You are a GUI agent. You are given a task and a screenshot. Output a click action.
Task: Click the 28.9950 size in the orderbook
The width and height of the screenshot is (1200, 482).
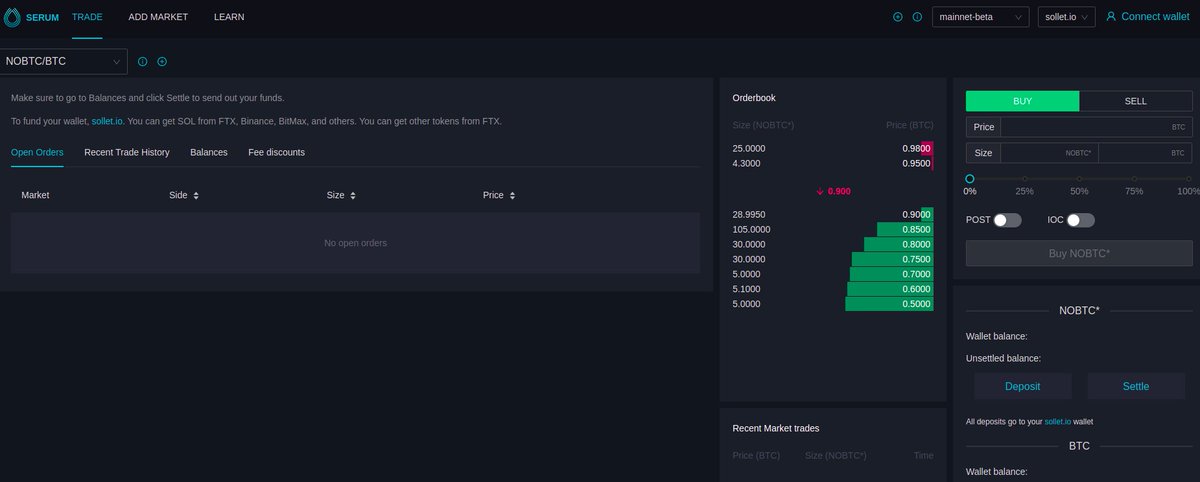(749, 214)
